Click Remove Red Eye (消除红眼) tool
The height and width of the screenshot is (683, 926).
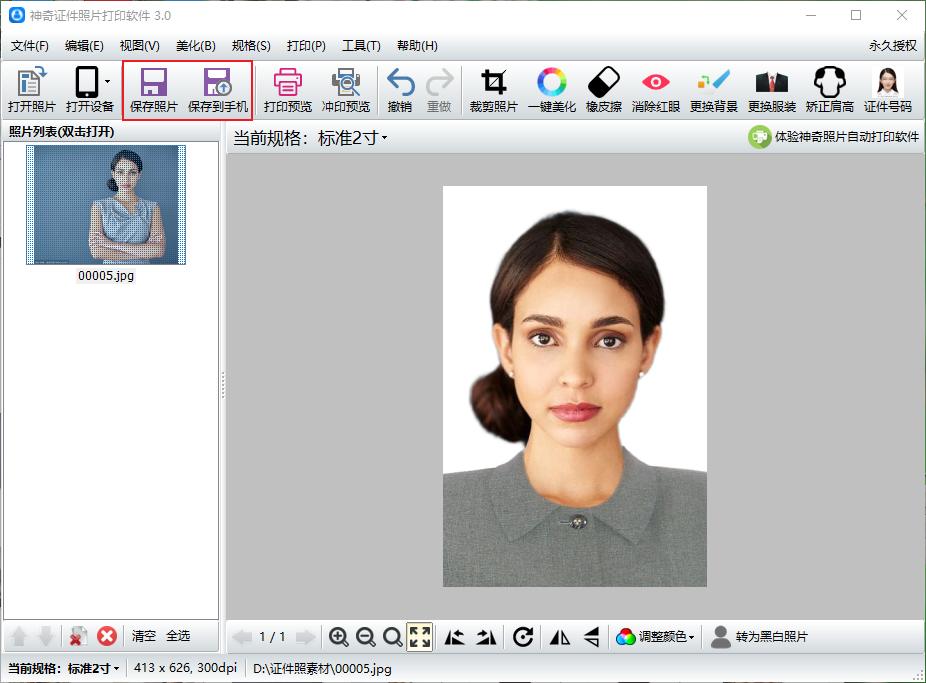pos(655,82)
